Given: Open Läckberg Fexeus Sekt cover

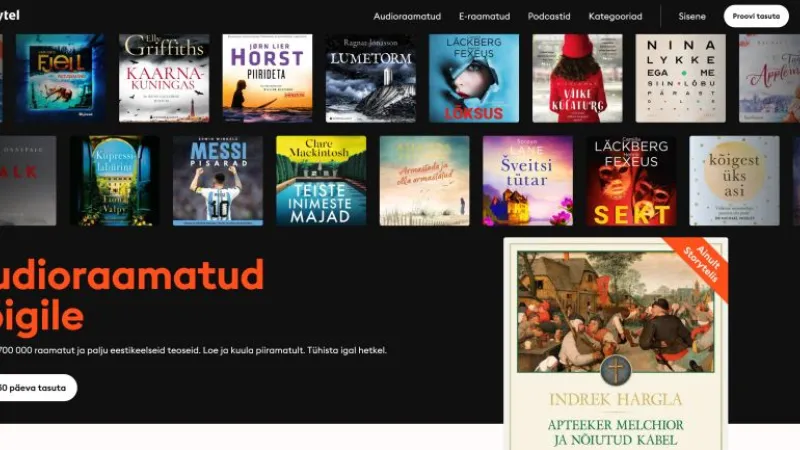Looking at the screenshot, I should (631, 181).
